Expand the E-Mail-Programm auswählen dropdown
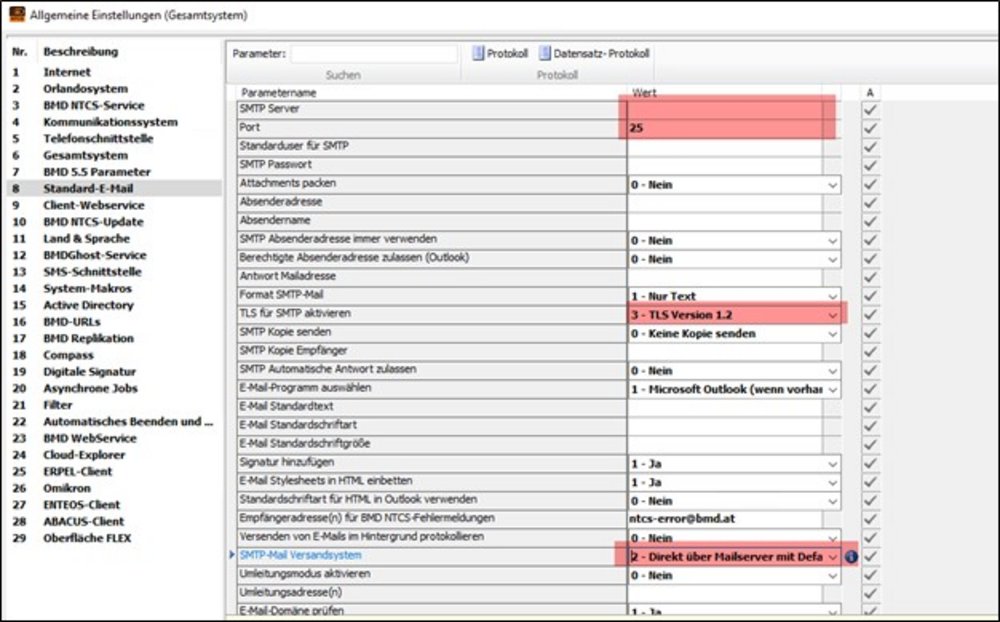 coord(832,389)
